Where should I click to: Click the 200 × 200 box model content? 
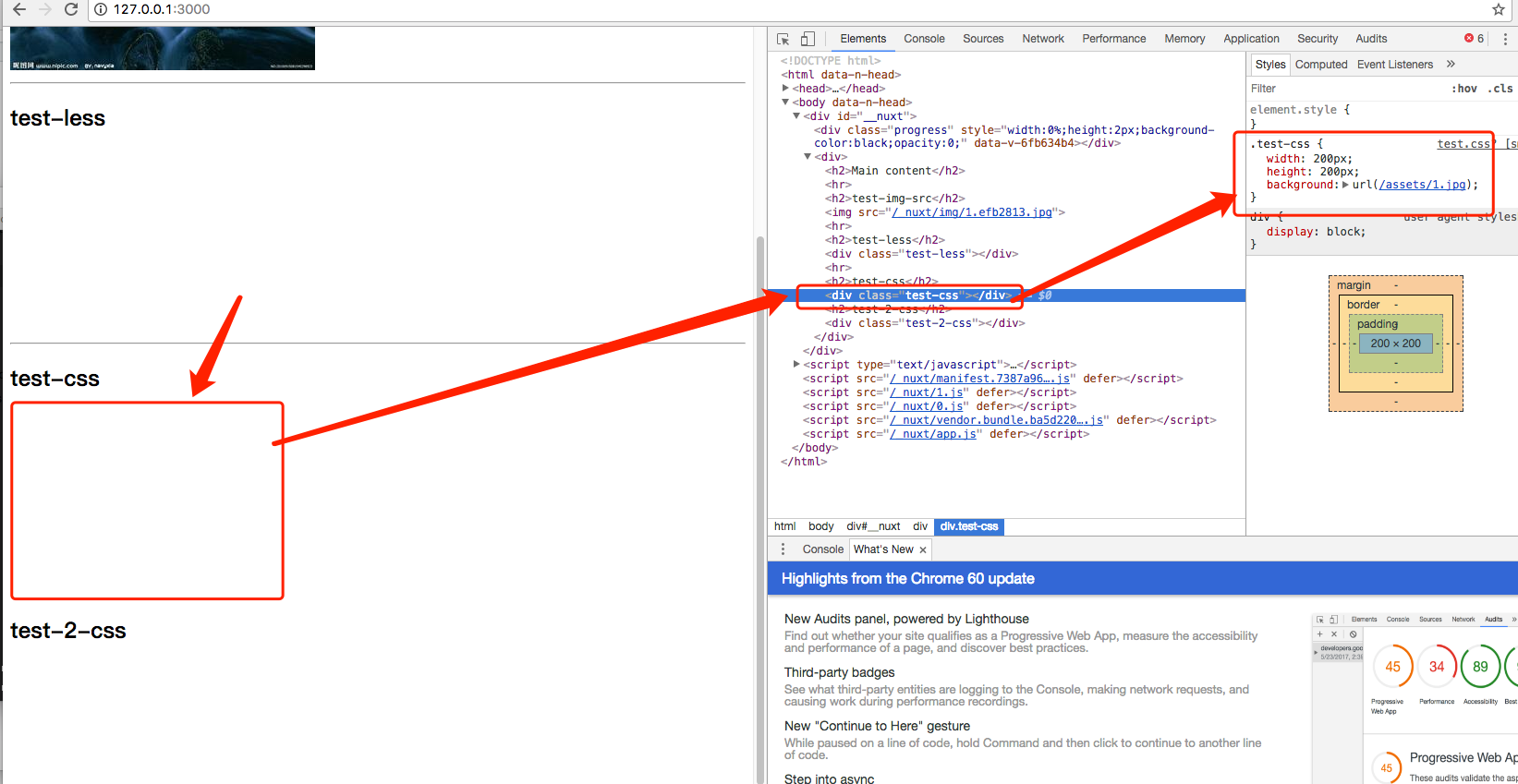(1396, 344)
